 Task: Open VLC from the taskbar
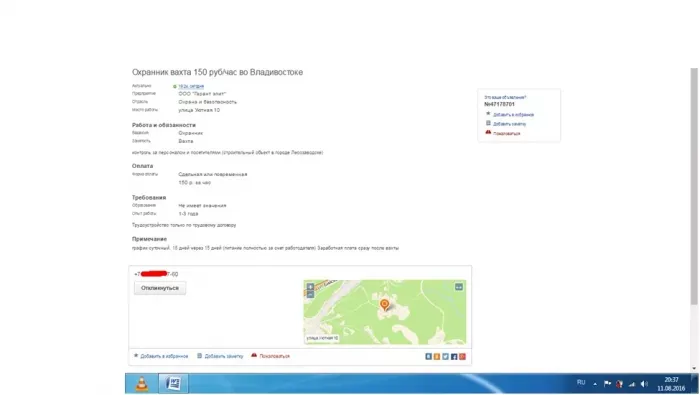(x=142, y=384)
